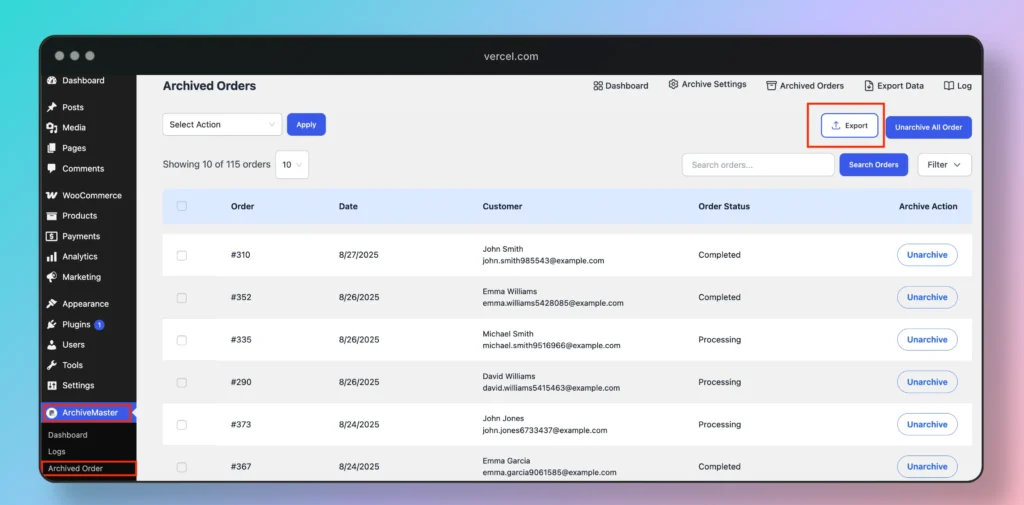The width and height of the screenshot is (1024, 505).
Task: Click the file icon beside Export Data
Action: (x=869, y=86)
